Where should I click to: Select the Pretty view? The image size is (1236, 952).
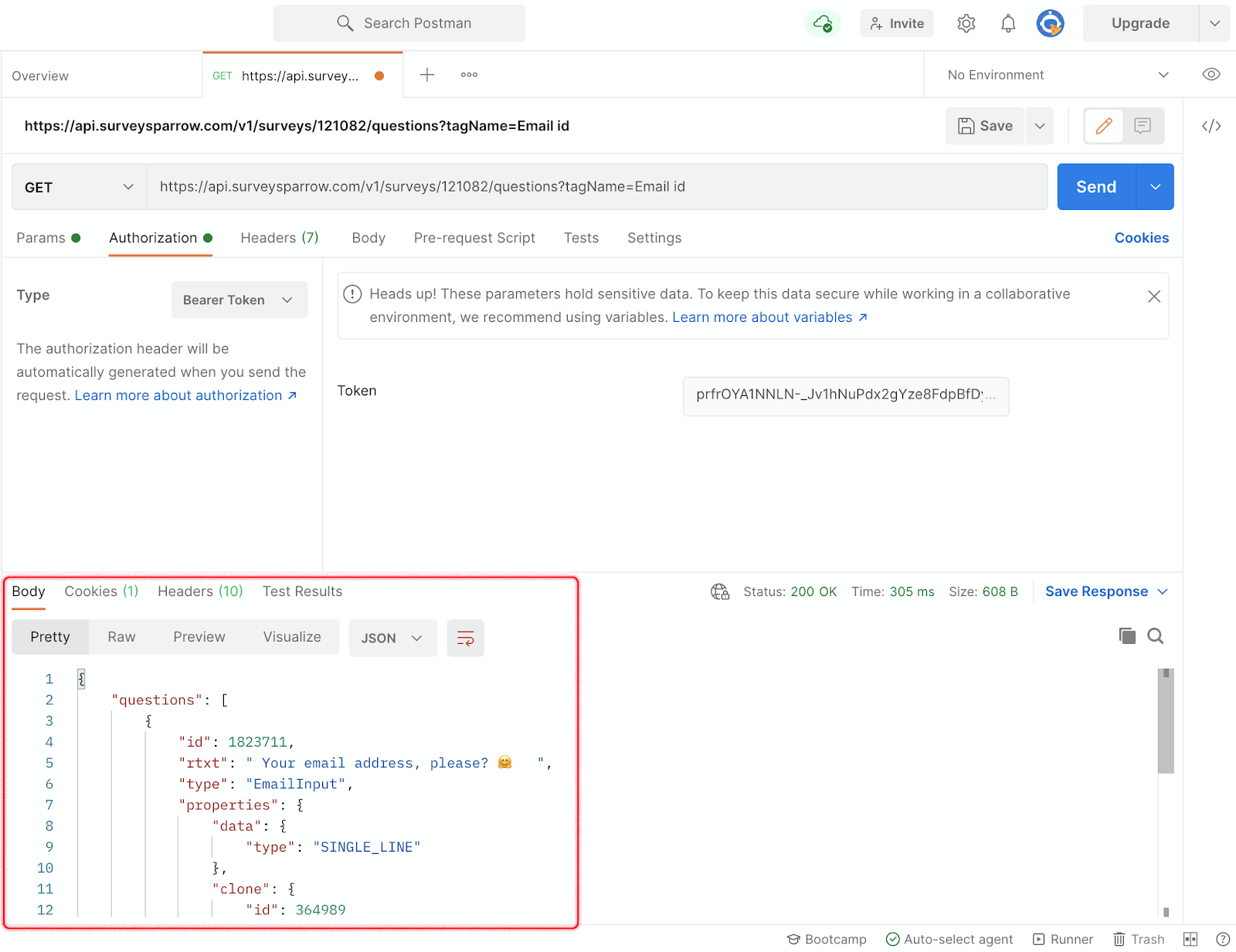point(50,637)
